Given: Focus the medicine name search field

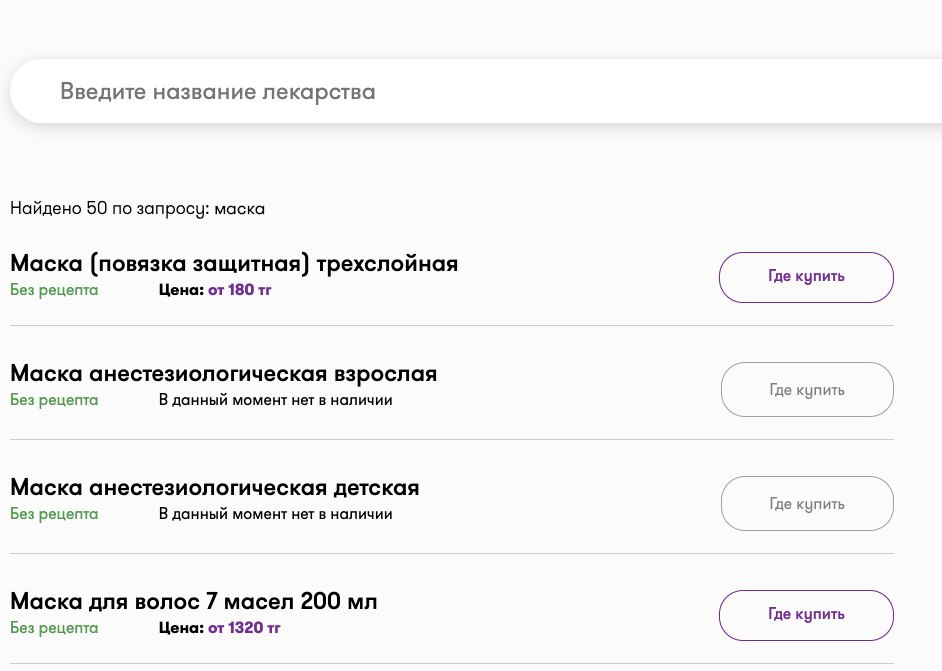Looking at the screenshot, I should [476, 91].
